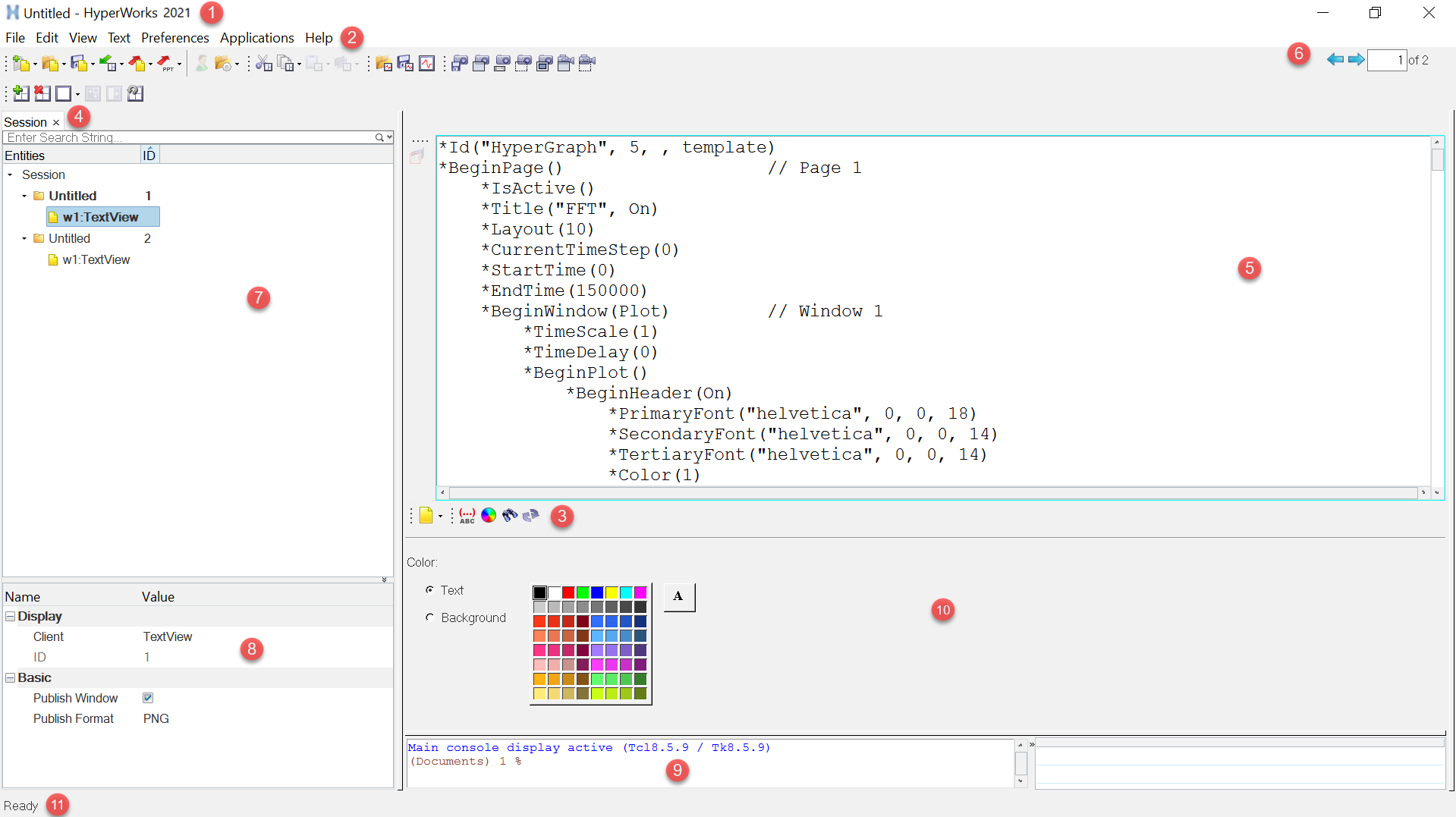Click the Cut scissors icon in toolbar
This screenshot has height=817, width=1456.
point(263,64)
